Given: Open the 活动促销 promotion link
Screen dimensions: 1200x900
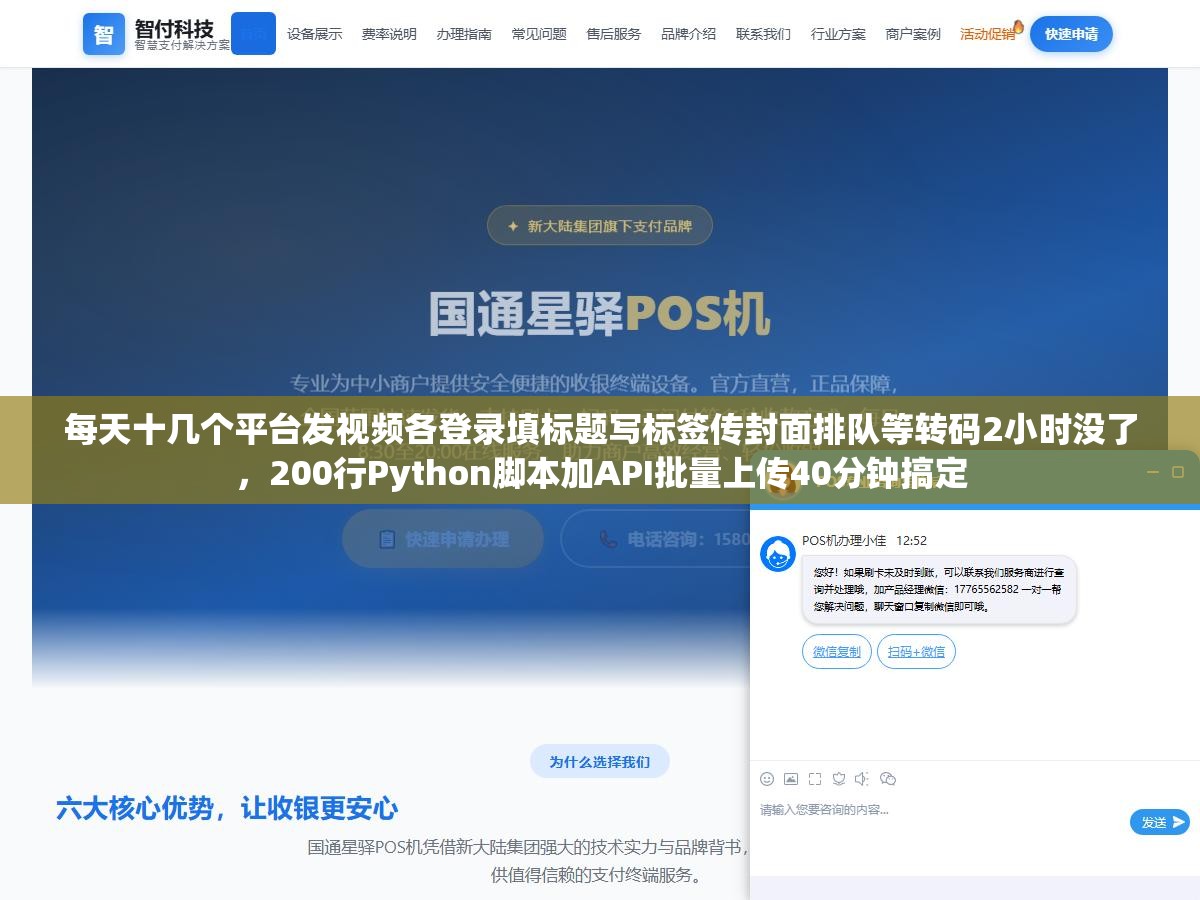Looking at the screenshot, I should (987, 34).
